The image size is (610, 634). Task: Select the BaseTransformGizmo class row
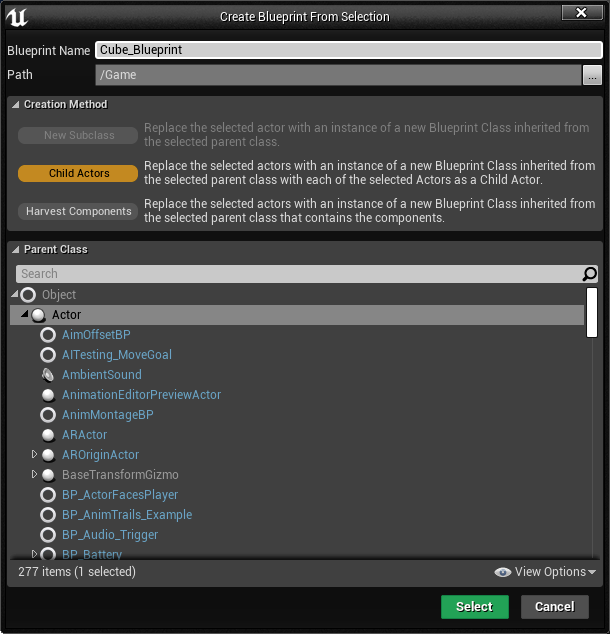coord(297,475)
